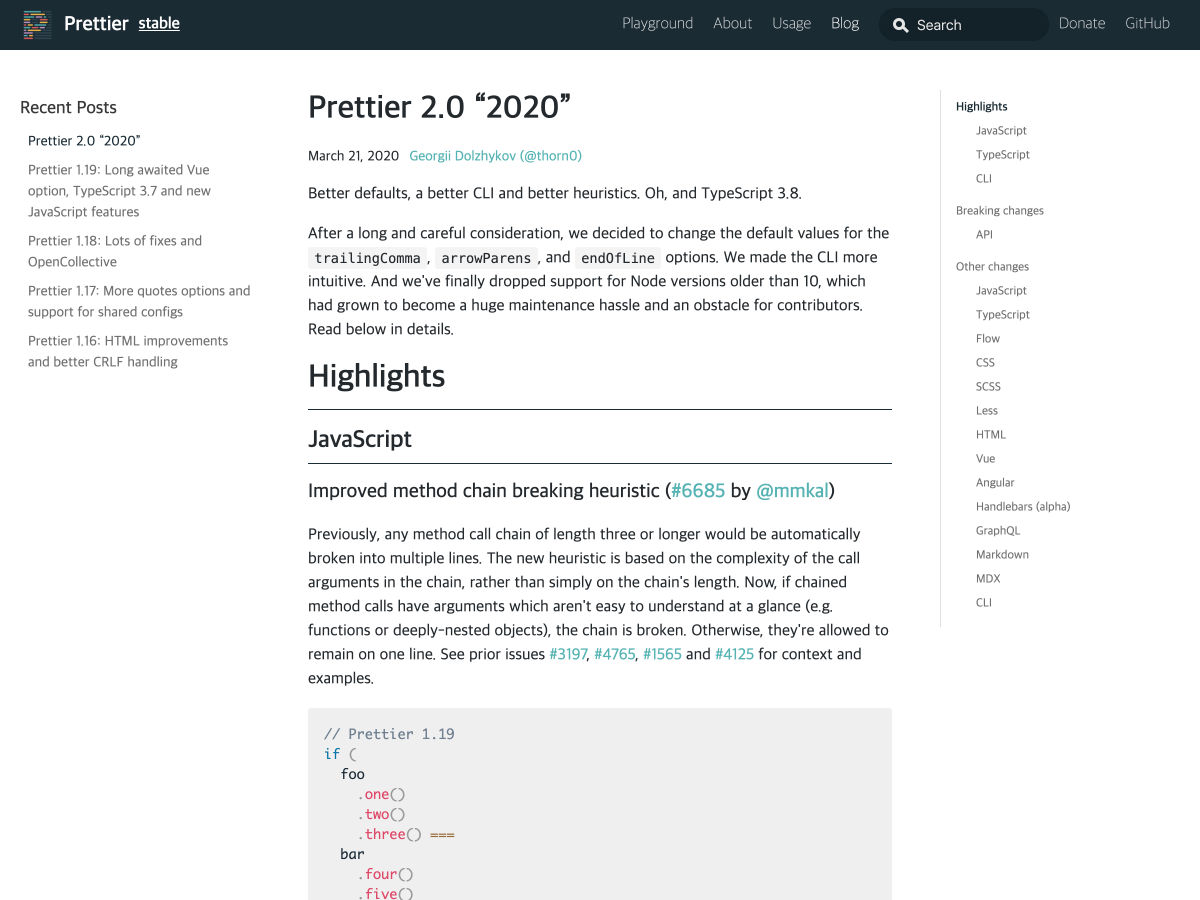Open Prettier 1.16 HTML improvements post
This screenshot has height=900, width=1200.
[128, 351]
